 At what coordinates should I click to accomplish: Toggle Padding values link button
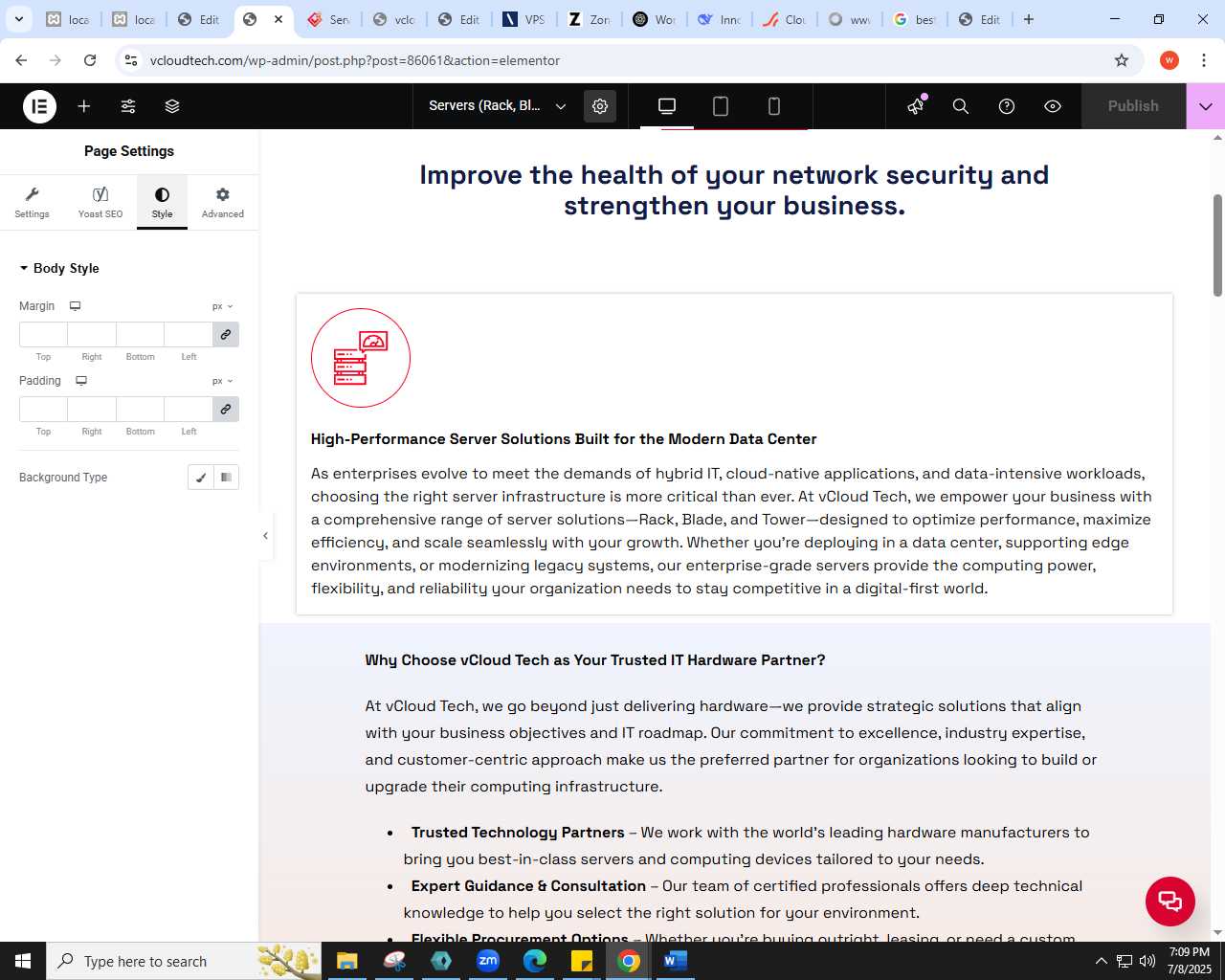(226, 409)
